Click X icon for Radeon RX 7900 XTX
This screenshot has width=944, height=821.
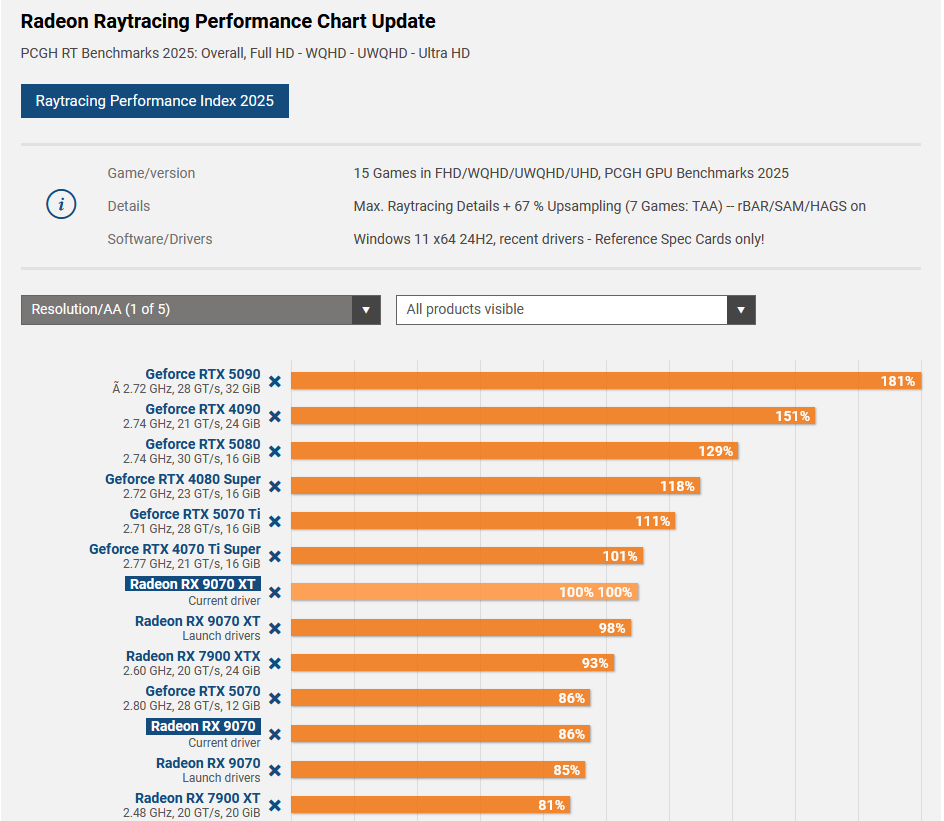tap(275, 663)
